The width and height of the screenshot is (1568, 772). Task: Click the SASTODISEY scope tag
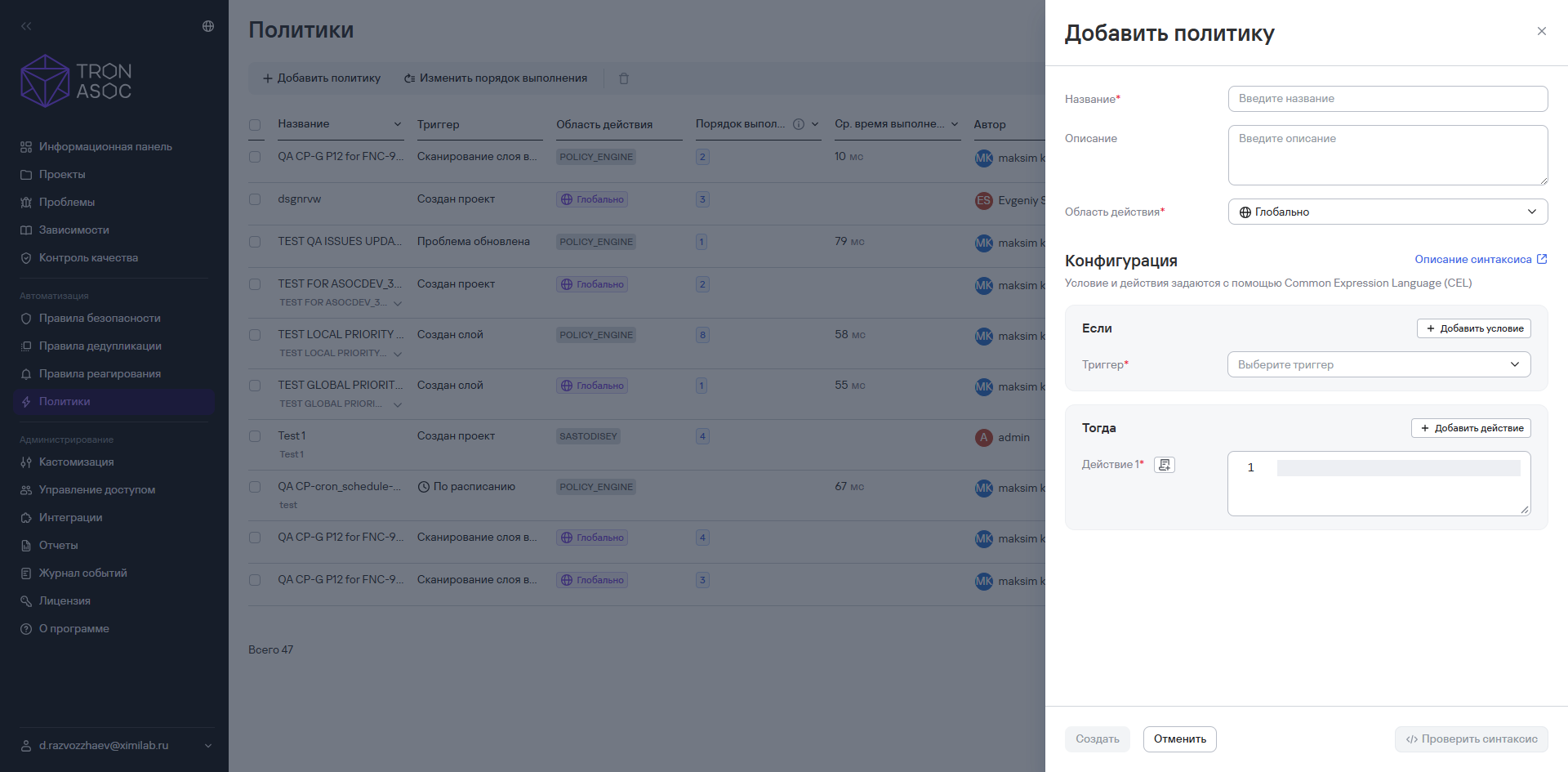click(x=588, y=436)
